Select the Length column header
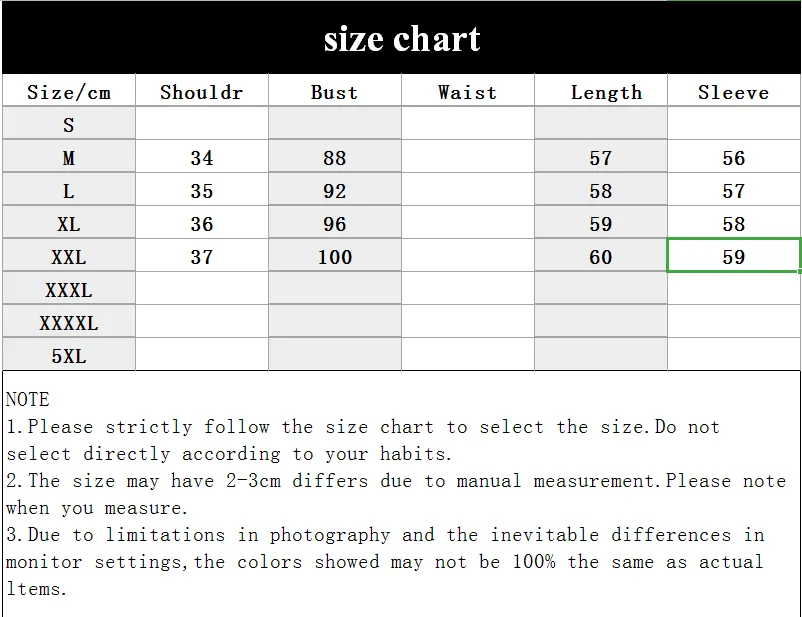Screen dimensions: 802x617 [x=600, y=90]
